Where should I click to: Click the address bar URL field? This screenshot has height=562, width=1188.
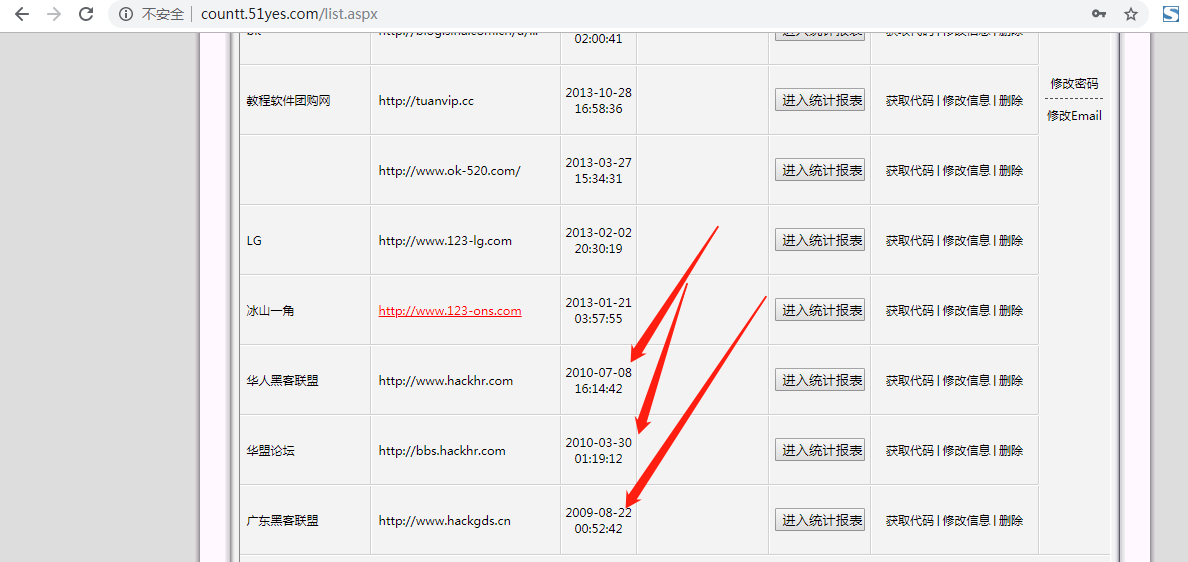pos(600,14)
